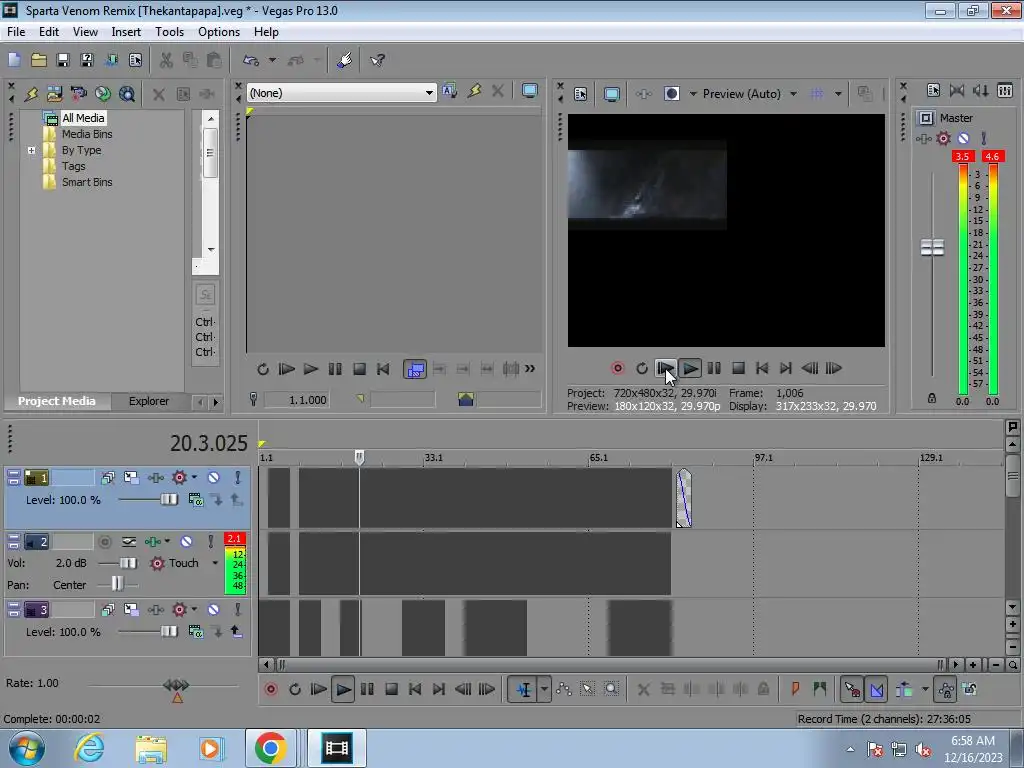Open the Edit menu

(x=49, y=31)
